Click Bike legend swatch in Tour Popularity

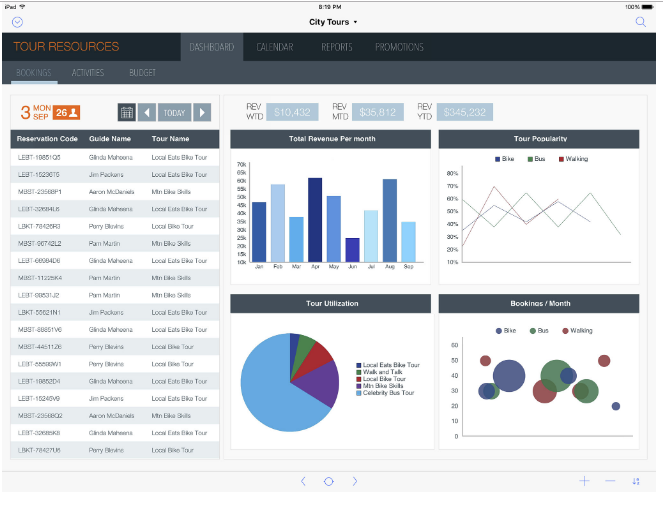[498, 159]
